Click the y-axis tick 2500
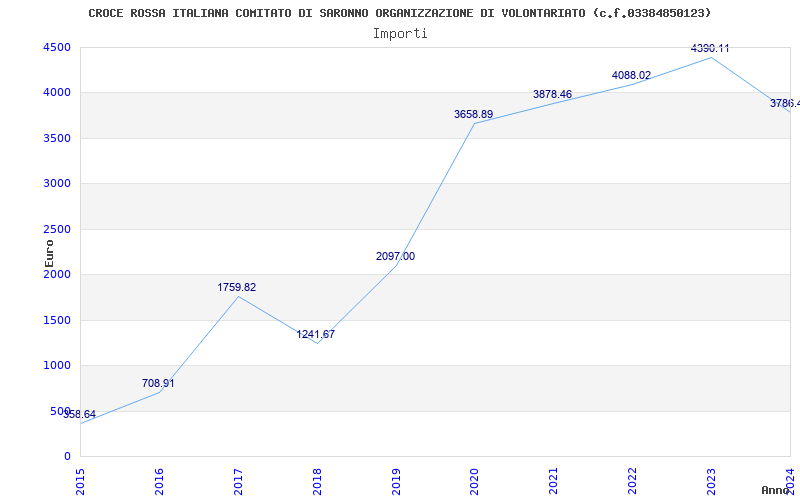The height and width of the screenshot is (500, 800). [58, 229]
